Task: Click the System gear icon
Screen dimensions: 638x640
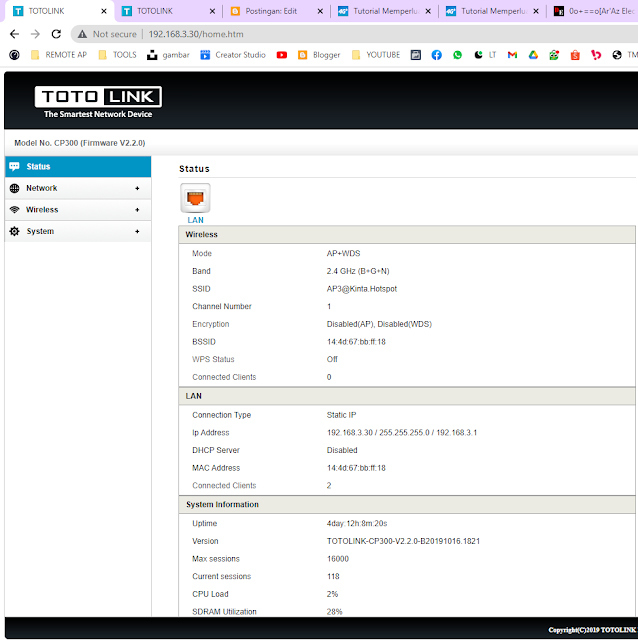Action: click(x=14, y=231)
